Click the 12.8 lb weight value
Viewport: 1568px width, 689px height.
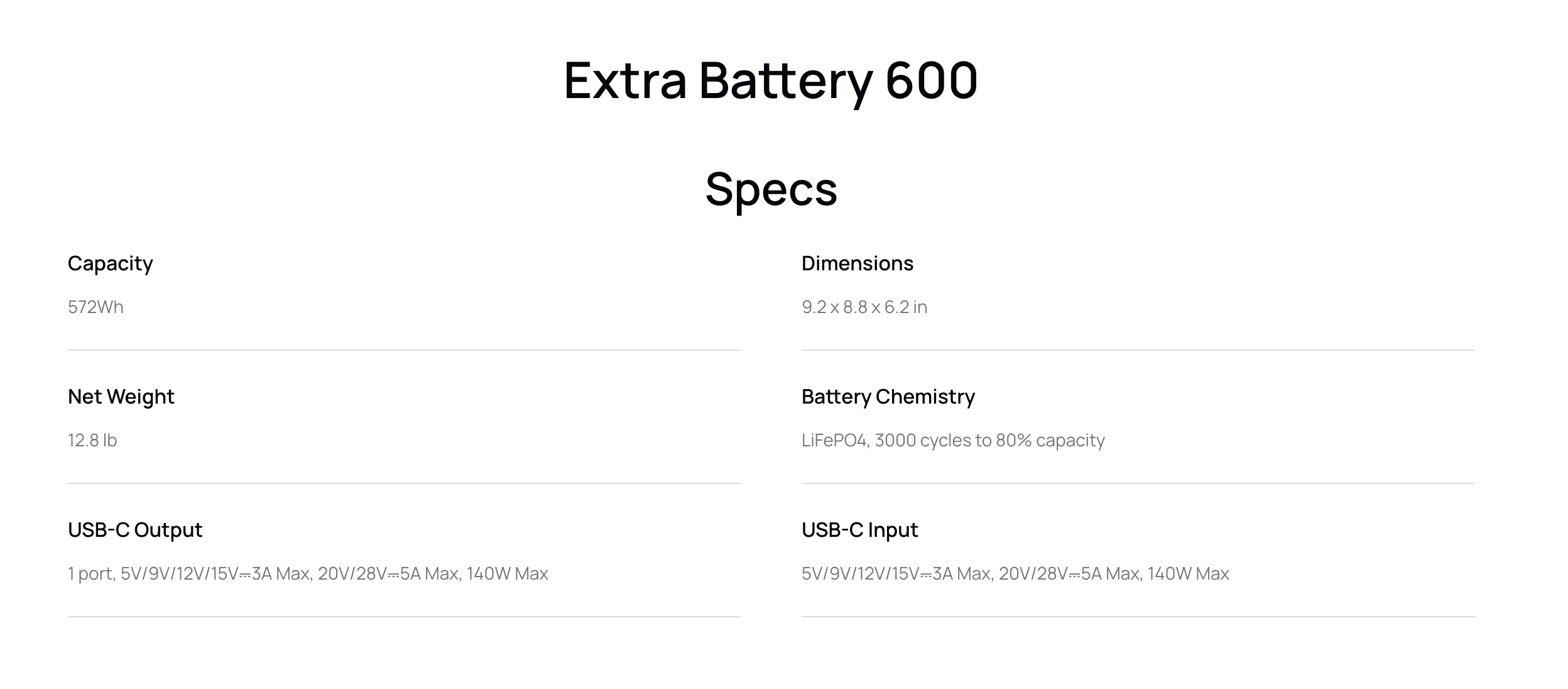(92, 440)
